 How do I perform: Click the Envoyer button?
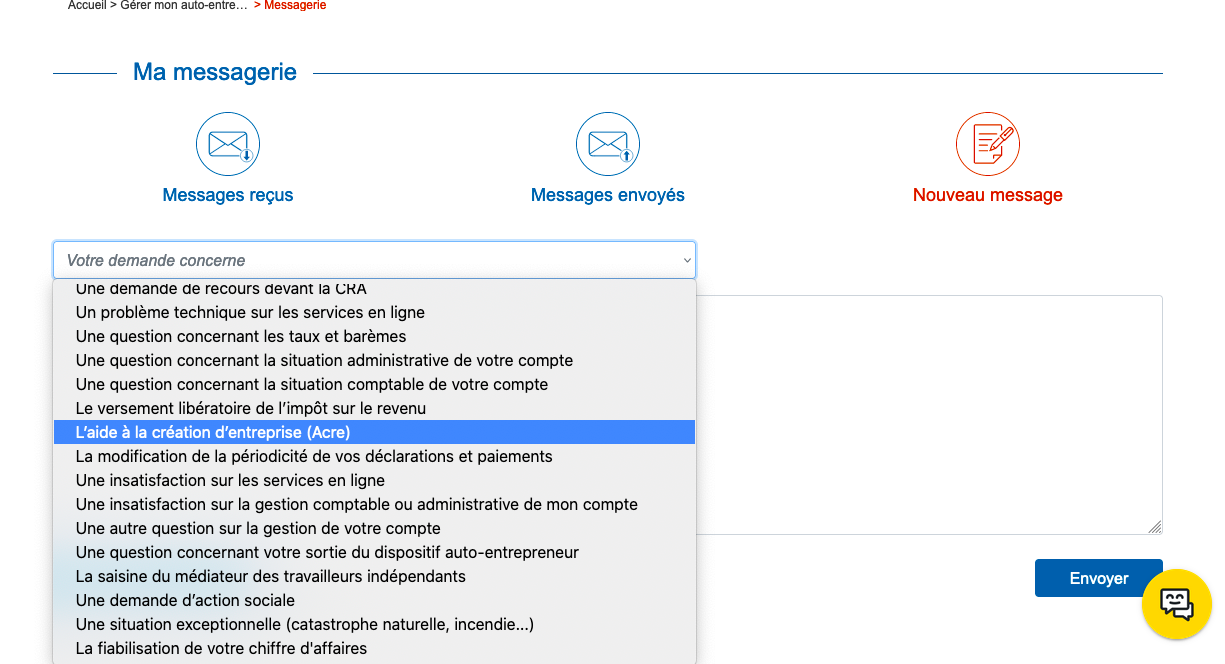click(x=1098, y=578)
